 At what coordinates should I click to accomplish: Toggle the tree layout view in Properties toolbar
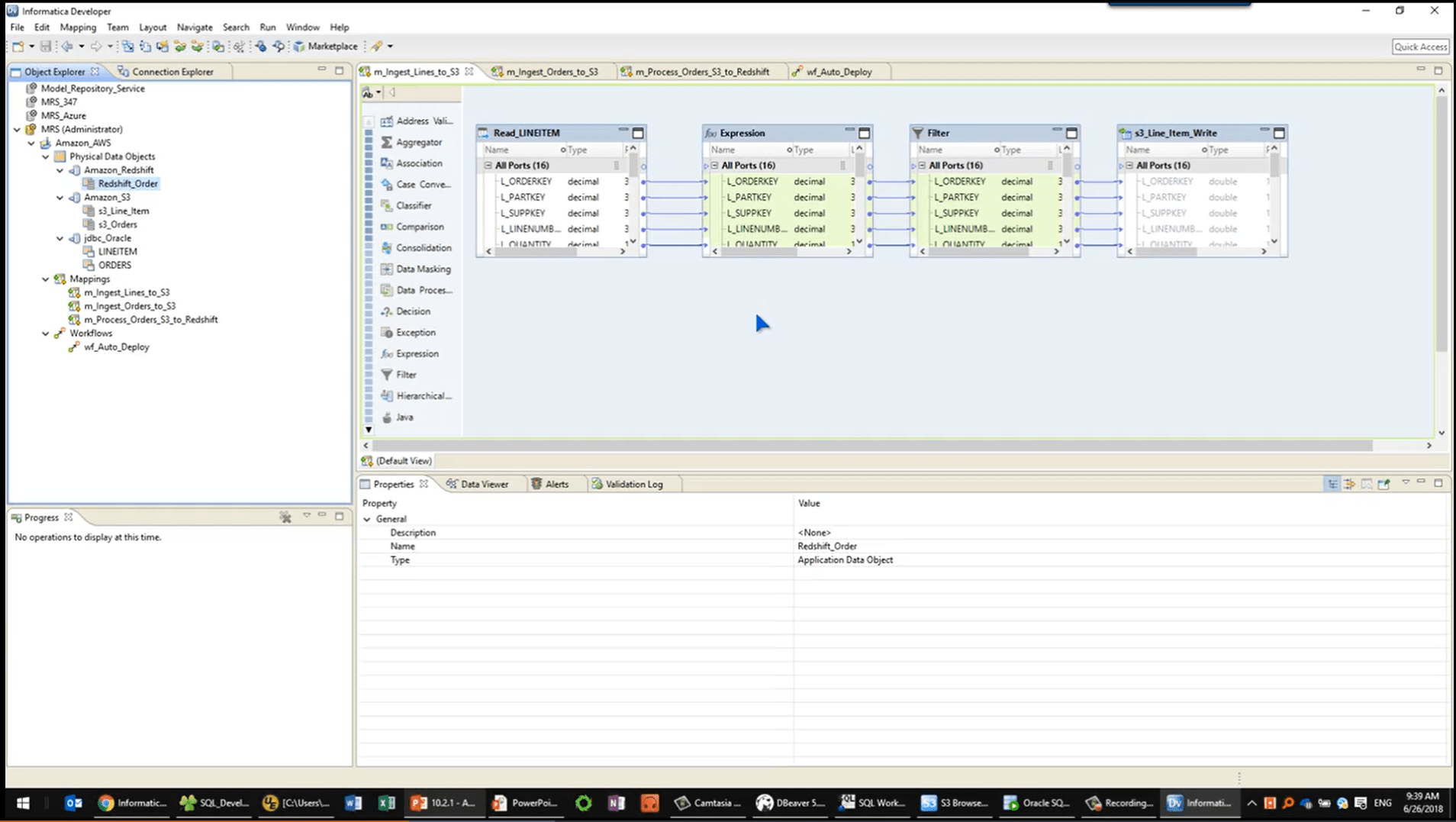point(1332,483)
